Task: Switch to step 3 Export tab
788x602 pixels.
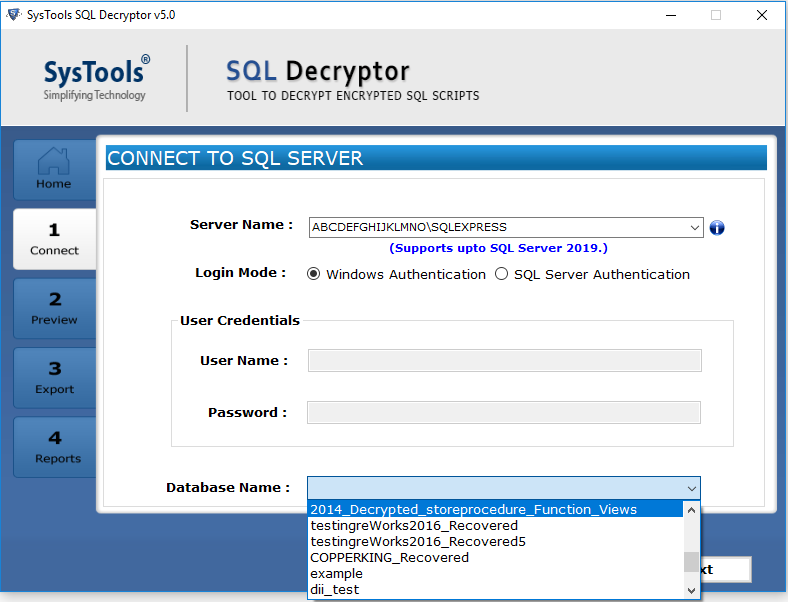Action: tap(54, 378)
